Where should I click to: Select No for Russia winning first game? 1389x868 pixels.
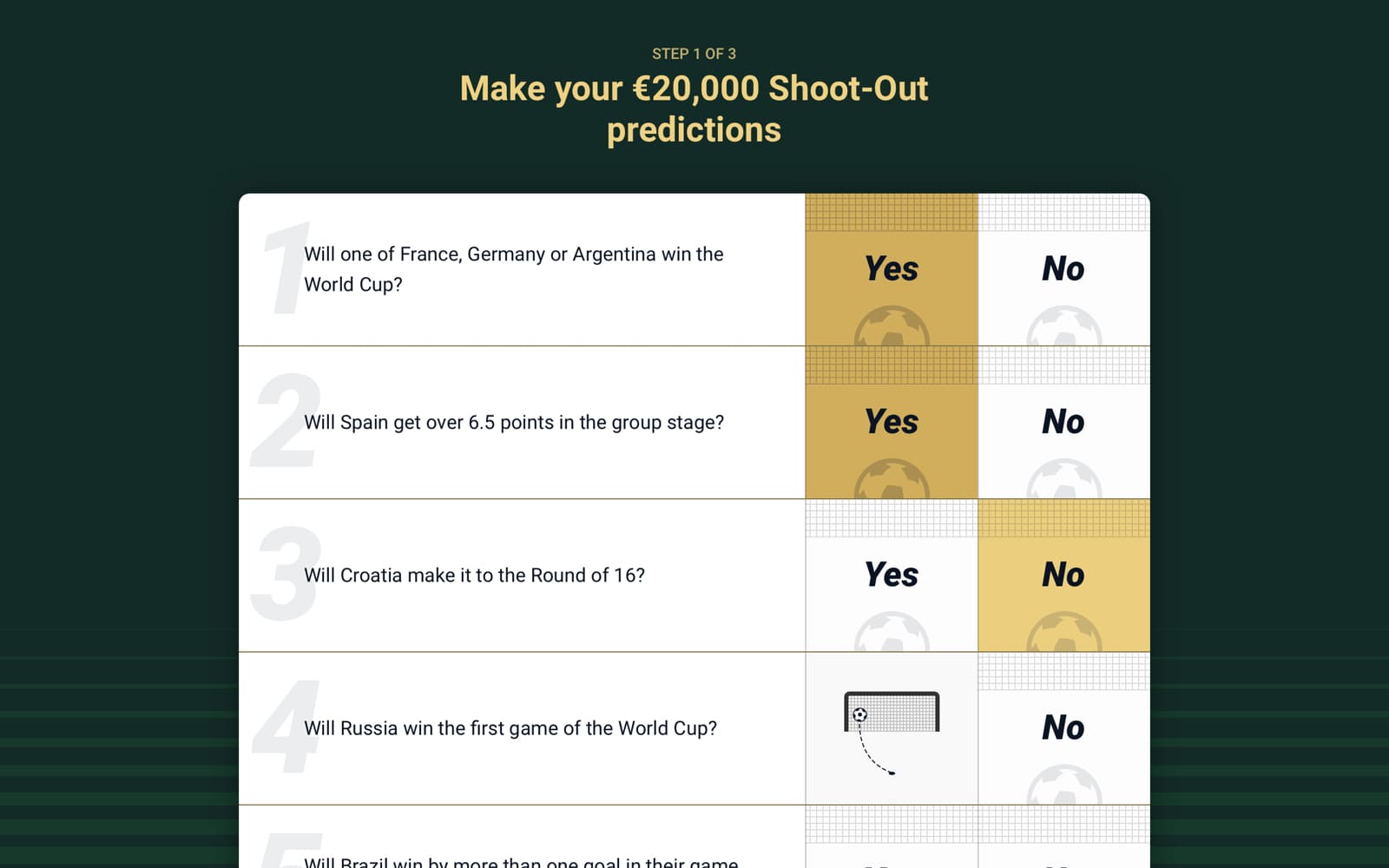(x=1063, y=727)
